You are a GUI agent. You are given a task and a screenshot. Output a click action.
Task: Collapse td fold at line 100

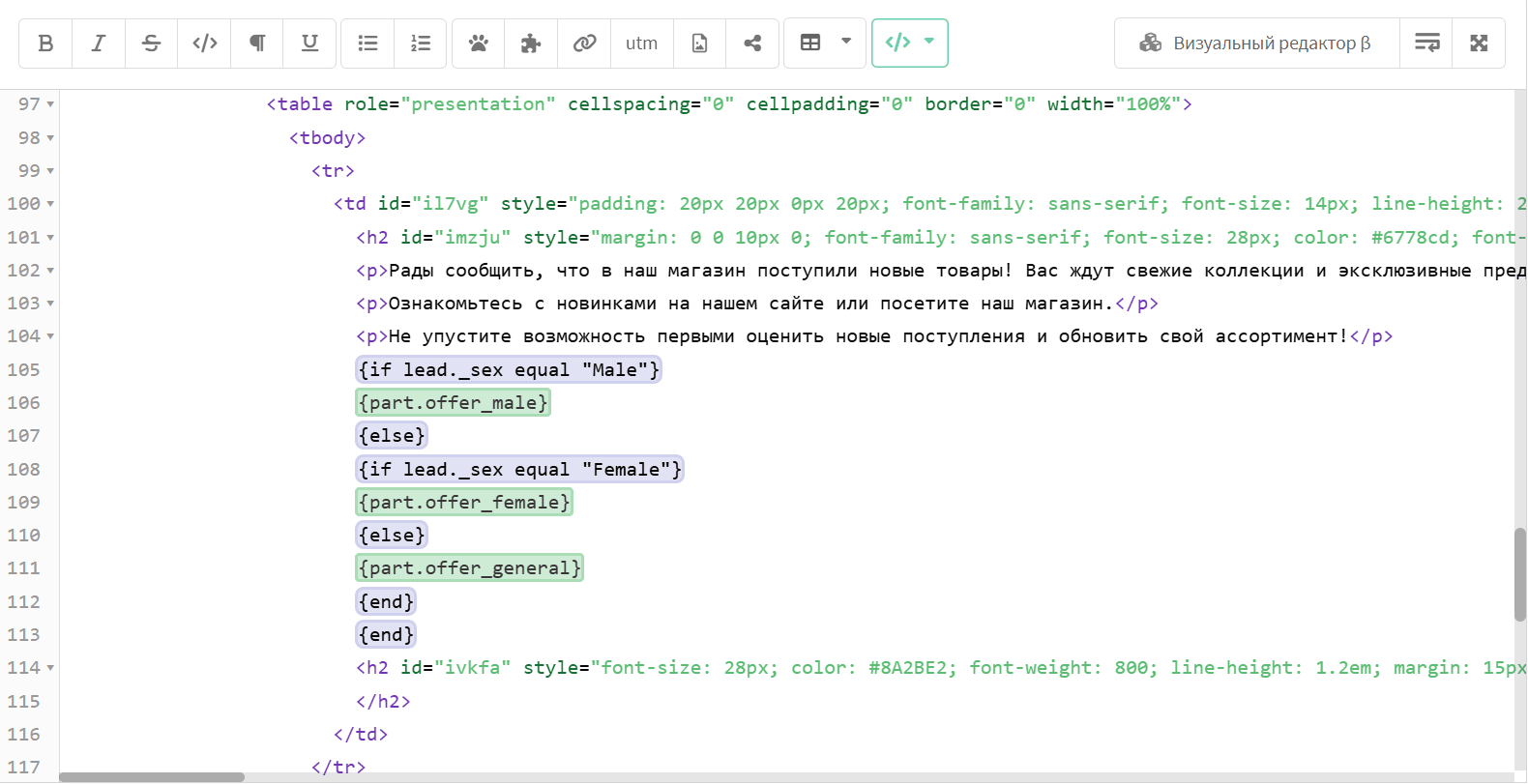[x=50, y=204]
